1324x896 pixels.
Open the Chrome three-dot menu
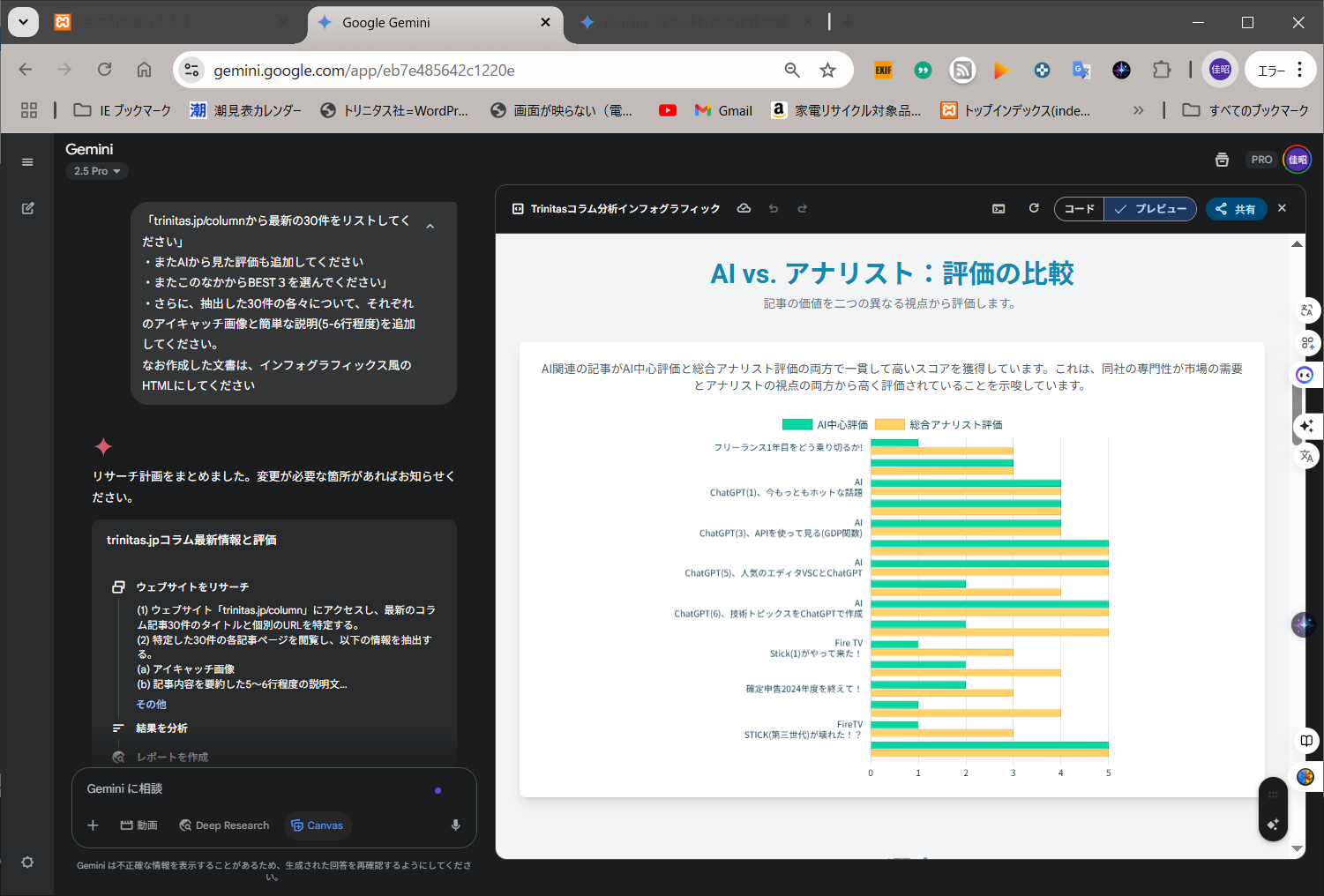[1300, 71]
